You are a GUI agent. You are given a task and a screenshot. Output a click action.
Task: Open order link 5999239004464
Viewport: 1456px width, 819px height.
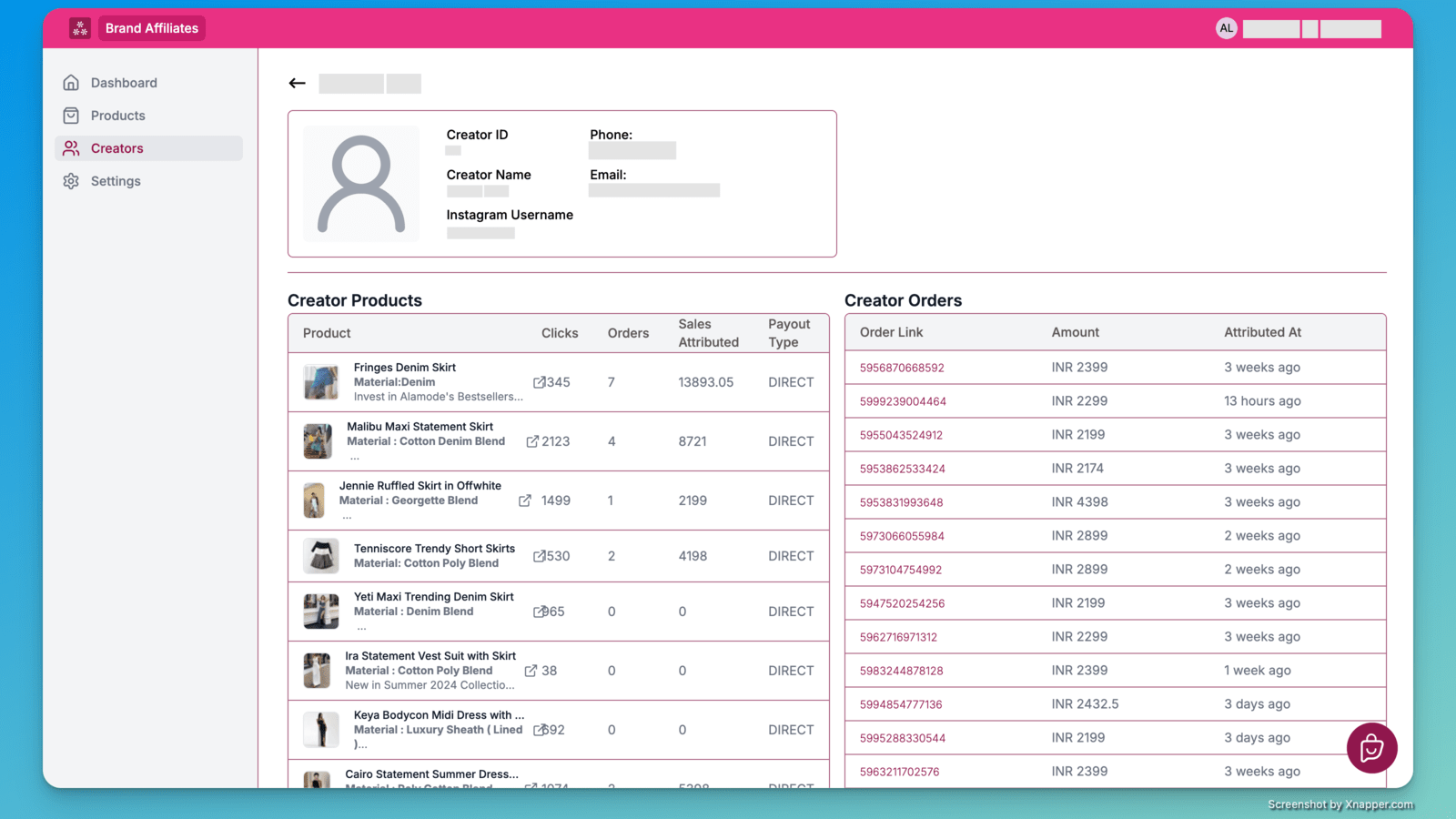coord(903,401)
